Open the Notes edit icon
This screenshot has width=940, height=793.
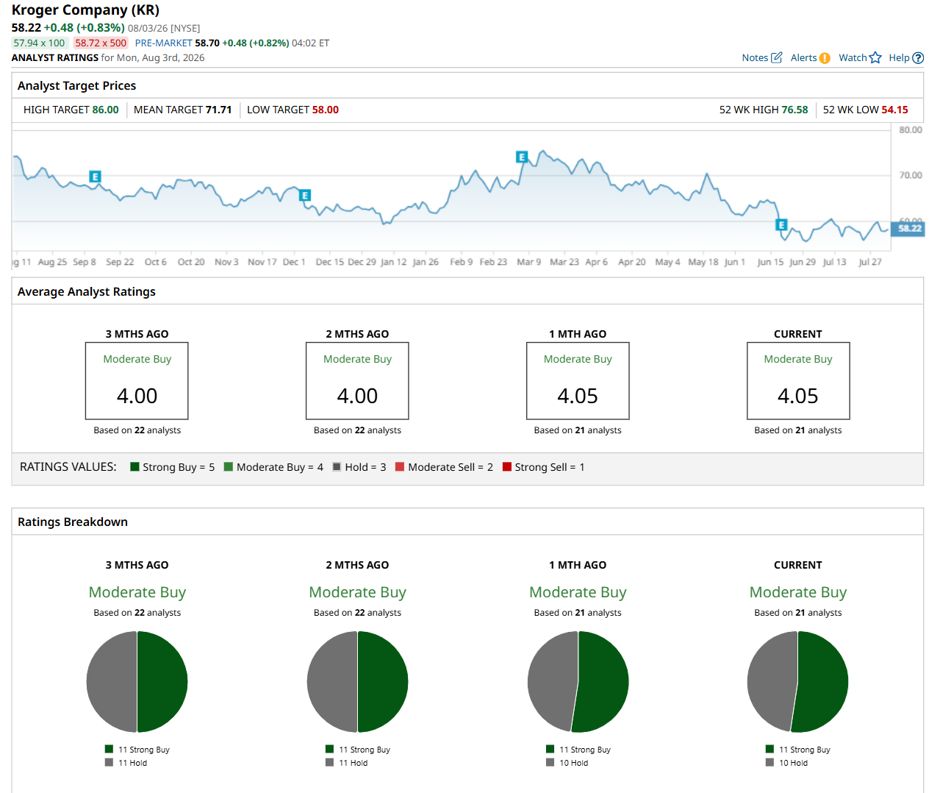tap(776, 58)
